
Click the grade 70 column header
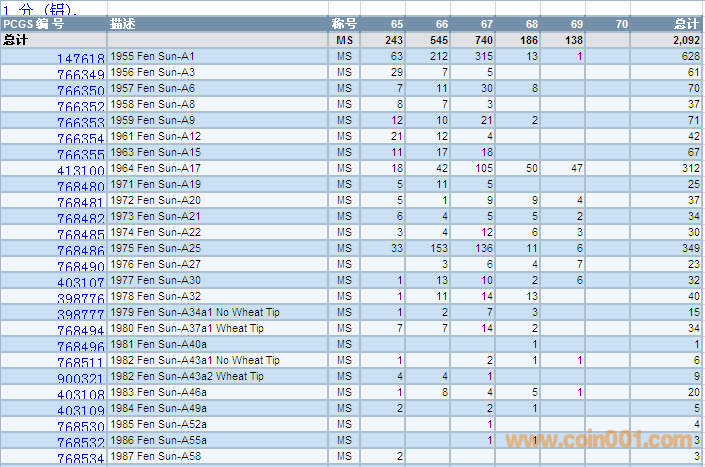pos(622,23)
